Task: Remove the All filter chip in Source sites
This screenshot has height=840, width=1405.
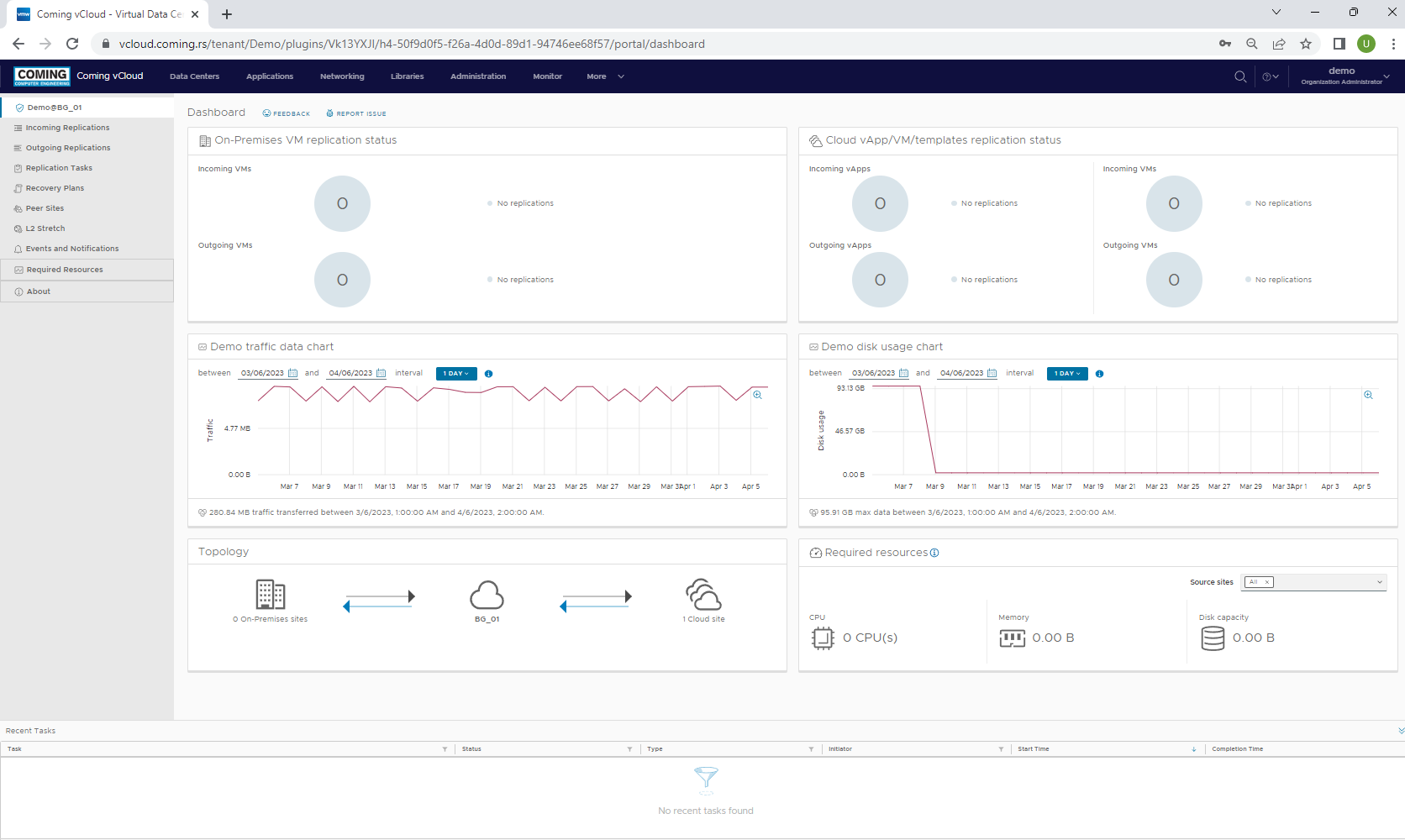Action: click(x=1266, y=581)
